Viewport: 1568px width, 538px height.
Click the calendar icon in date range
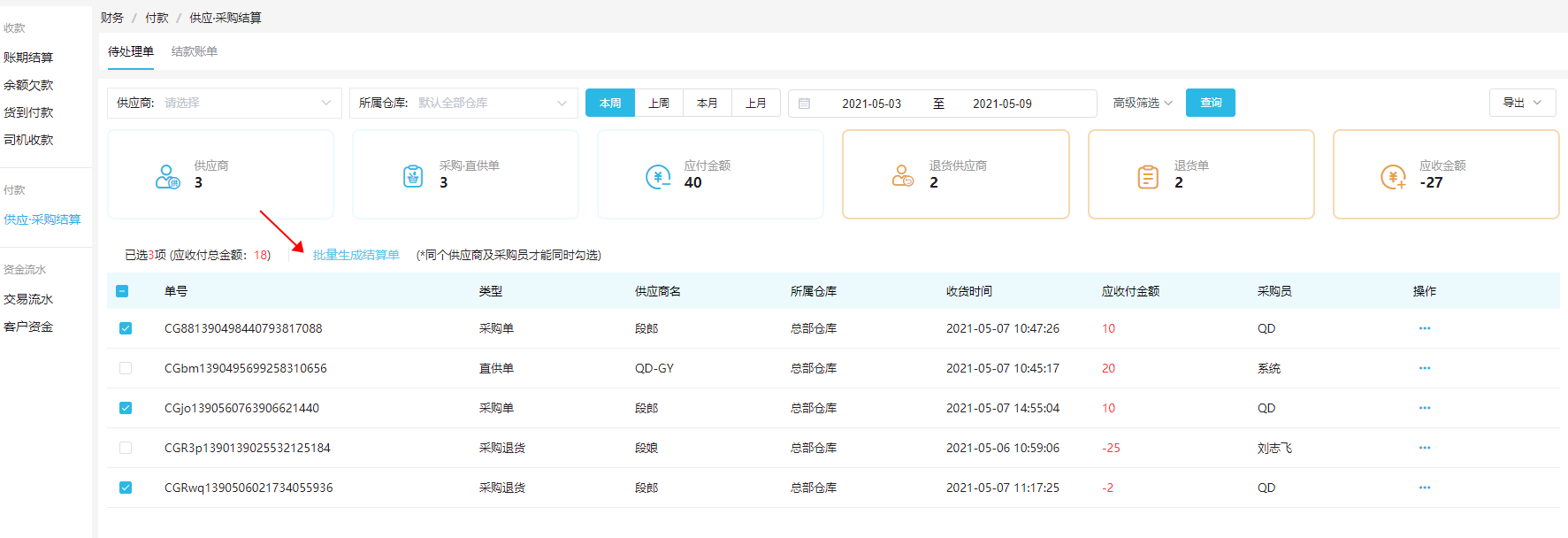[x=804, y=104]
